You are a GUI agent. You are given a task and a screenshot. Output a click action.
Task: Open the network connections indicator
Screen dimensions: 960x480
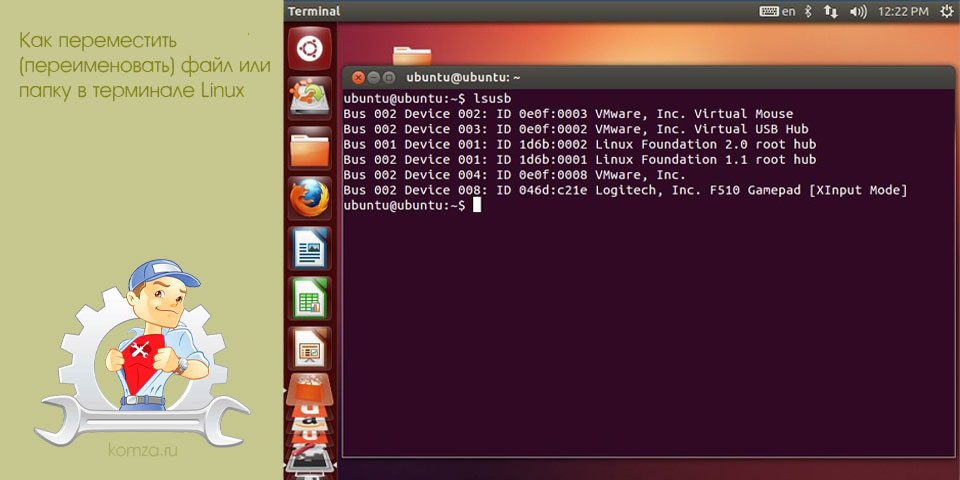tap(830, 11)
